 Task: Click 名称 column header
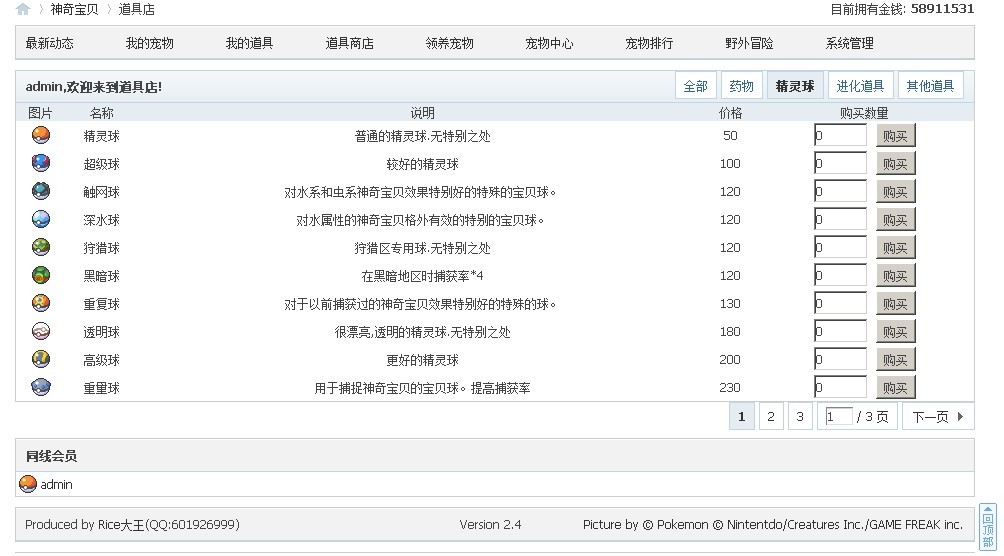click(101, 113)
